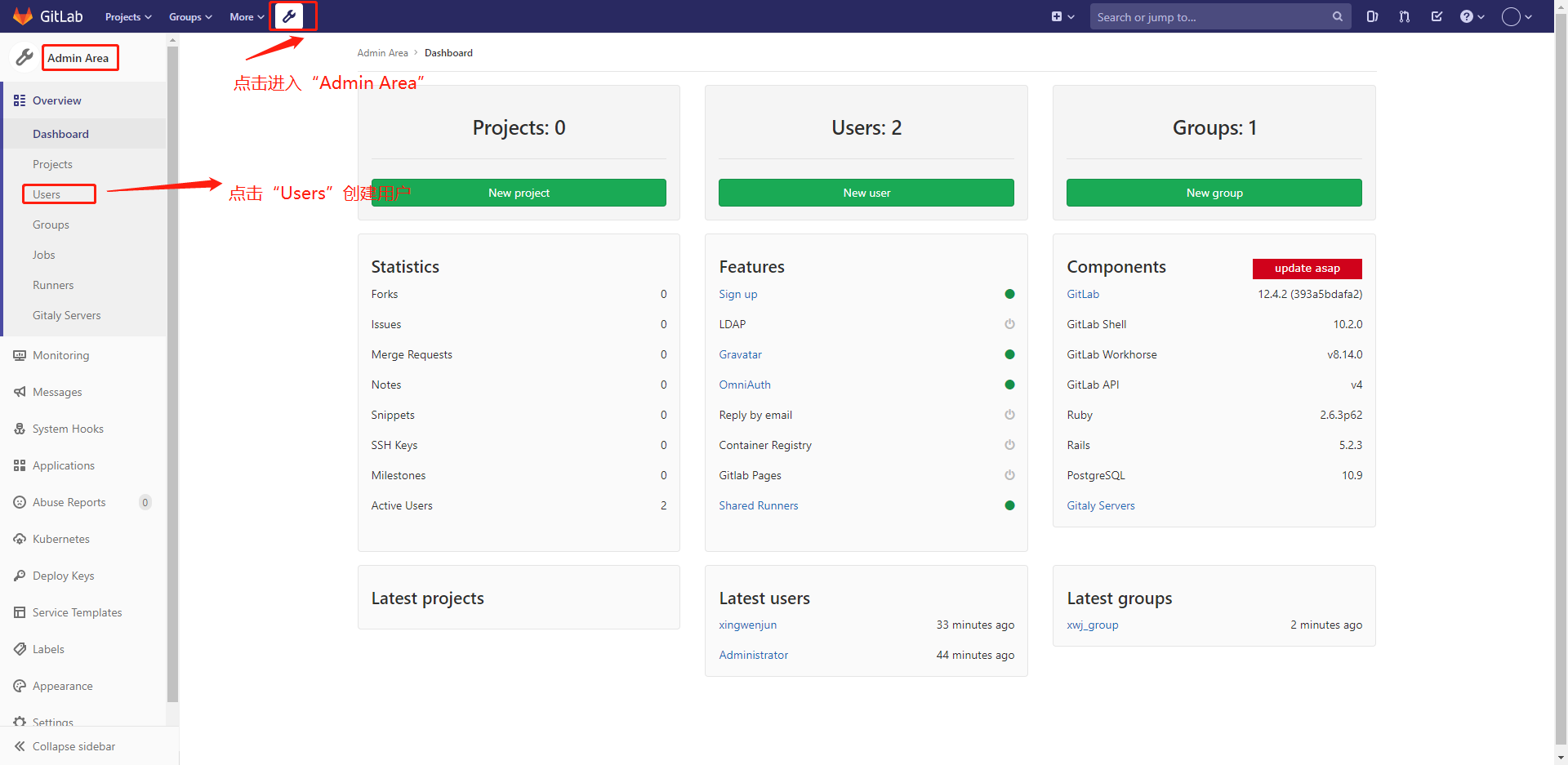Expand the Groups dropdown in navbar
Viewport: 1568px width, 765px height.
pyautogui.click(x=190, y=16)
